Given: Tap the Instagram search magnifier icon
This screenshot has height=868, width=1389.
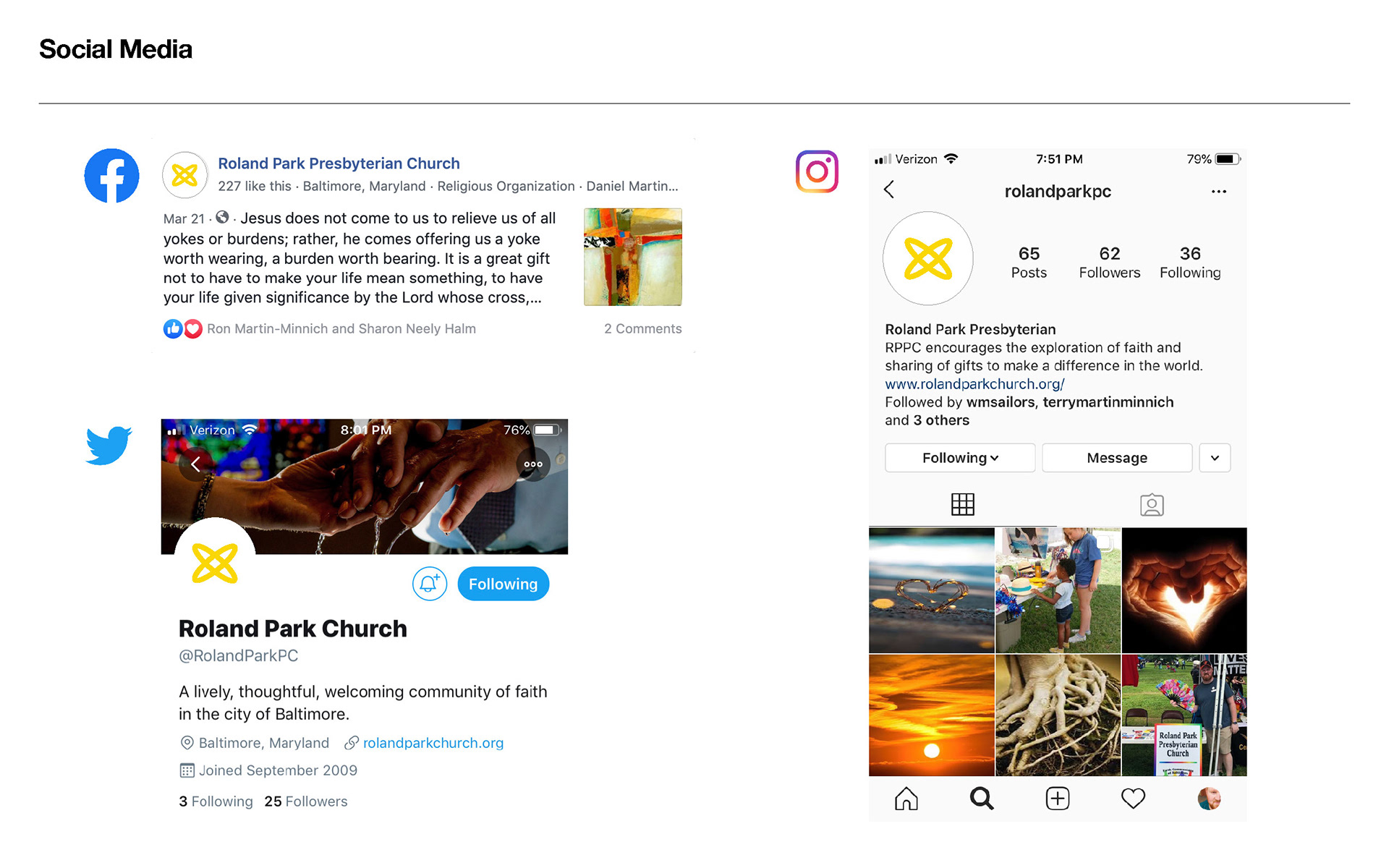Looking at the screenshot, I should click(982, 799).
